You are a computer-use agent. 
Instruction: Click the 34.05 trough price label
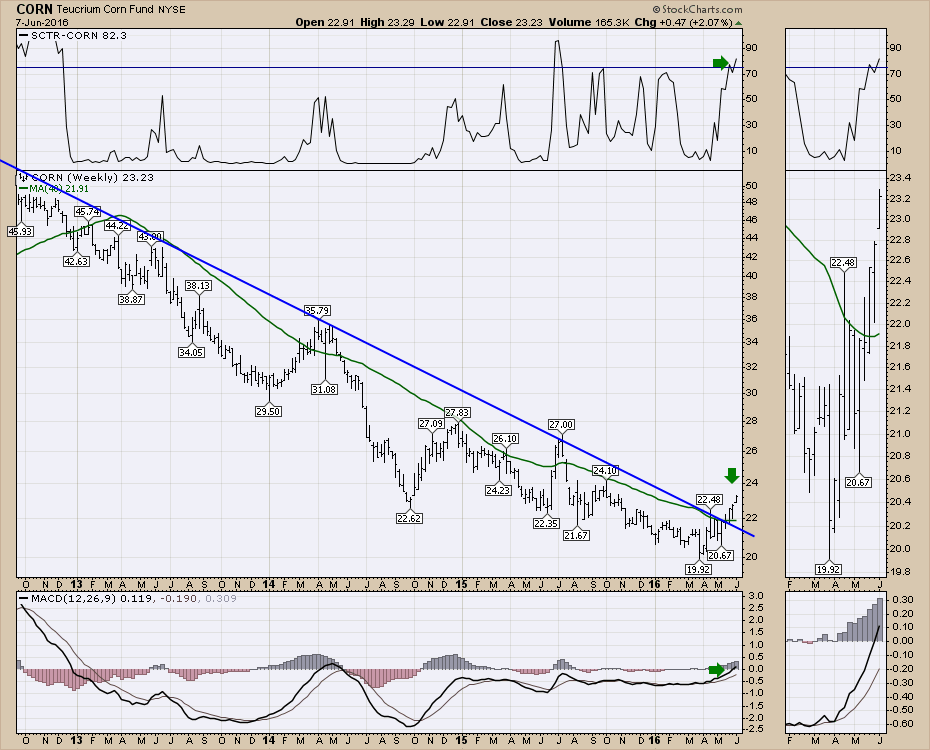coord(191,352)
